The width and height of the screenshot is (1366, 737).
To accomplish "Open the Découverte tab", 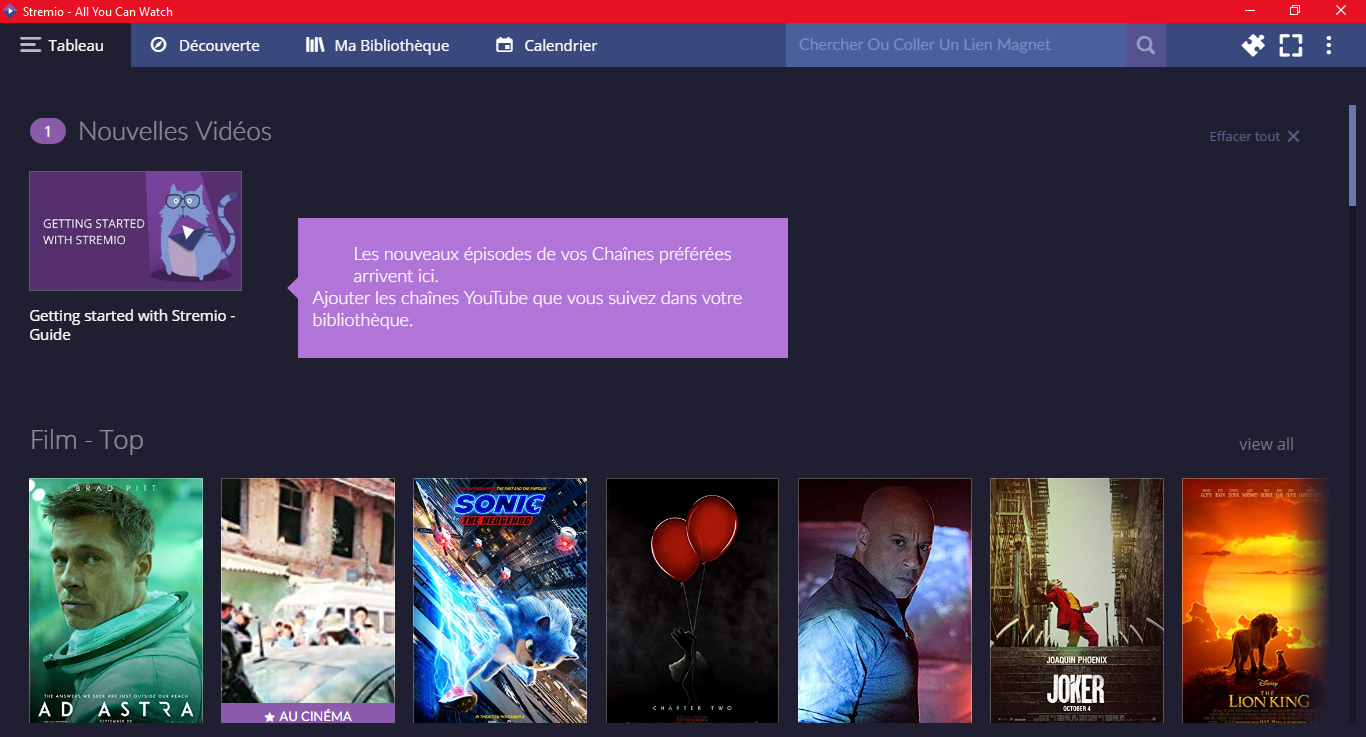I will (x=205, y=45).
